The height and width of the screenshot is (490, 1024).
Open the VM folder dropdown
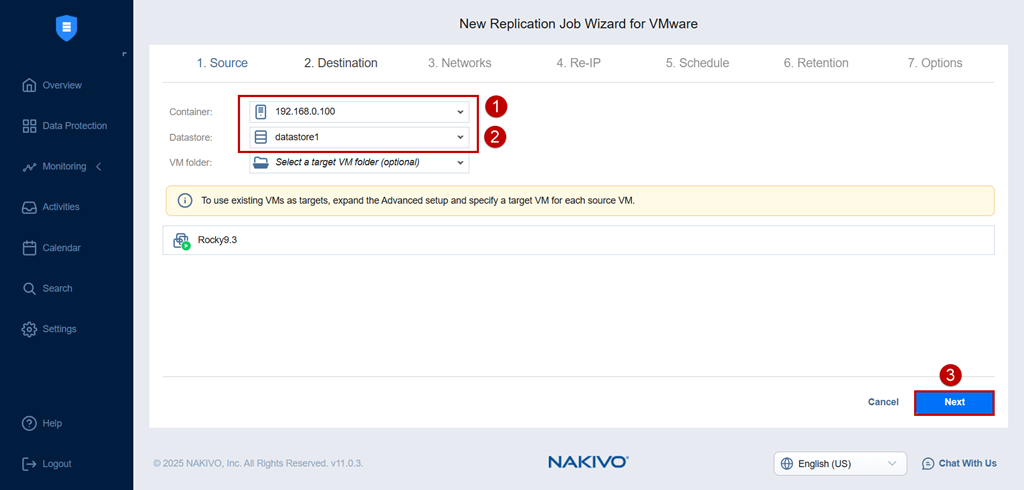click(359, 162)
